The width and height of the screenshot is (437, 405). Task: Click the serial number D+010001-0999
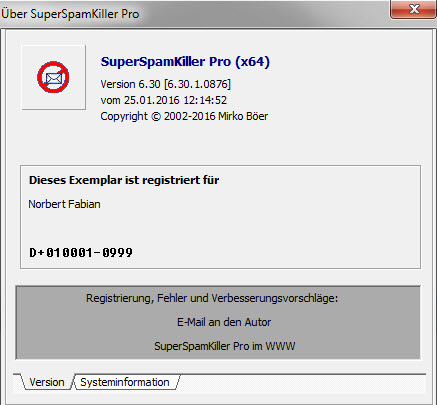coord(81,253)
